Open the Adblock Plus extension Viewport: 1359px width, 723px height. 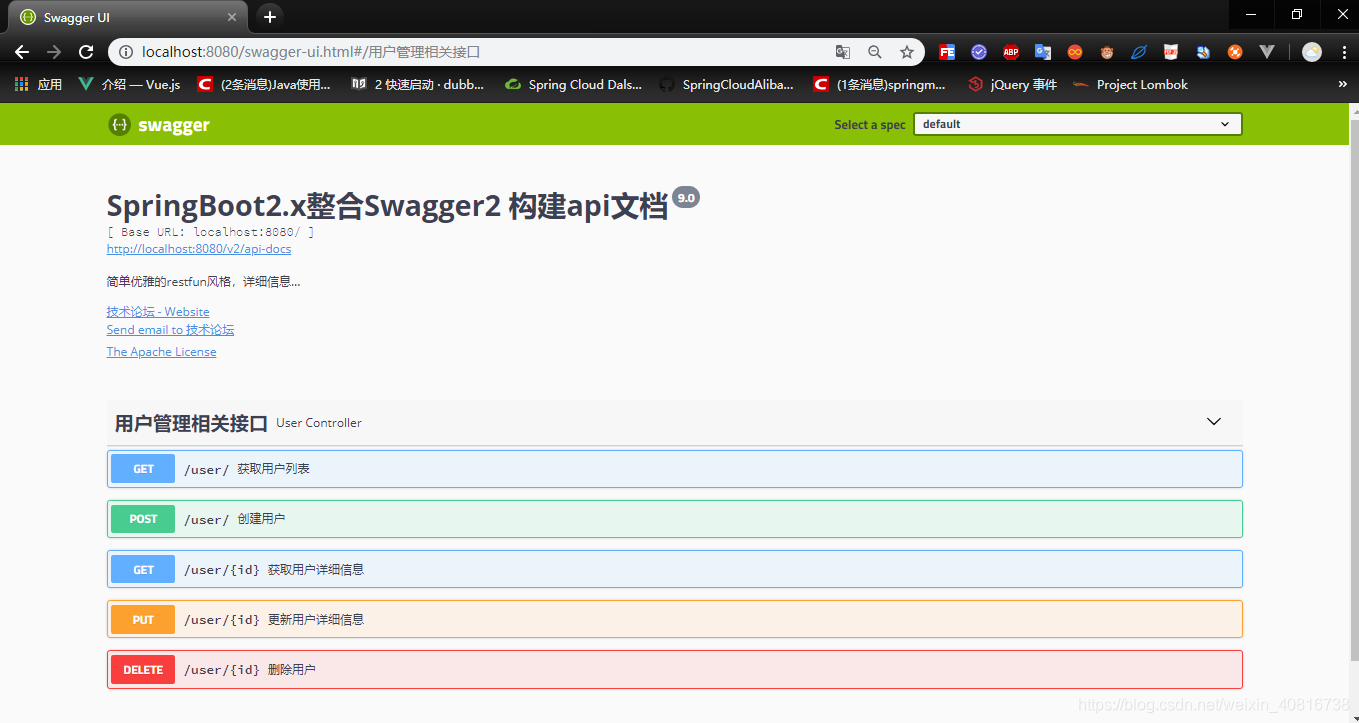1011,52
